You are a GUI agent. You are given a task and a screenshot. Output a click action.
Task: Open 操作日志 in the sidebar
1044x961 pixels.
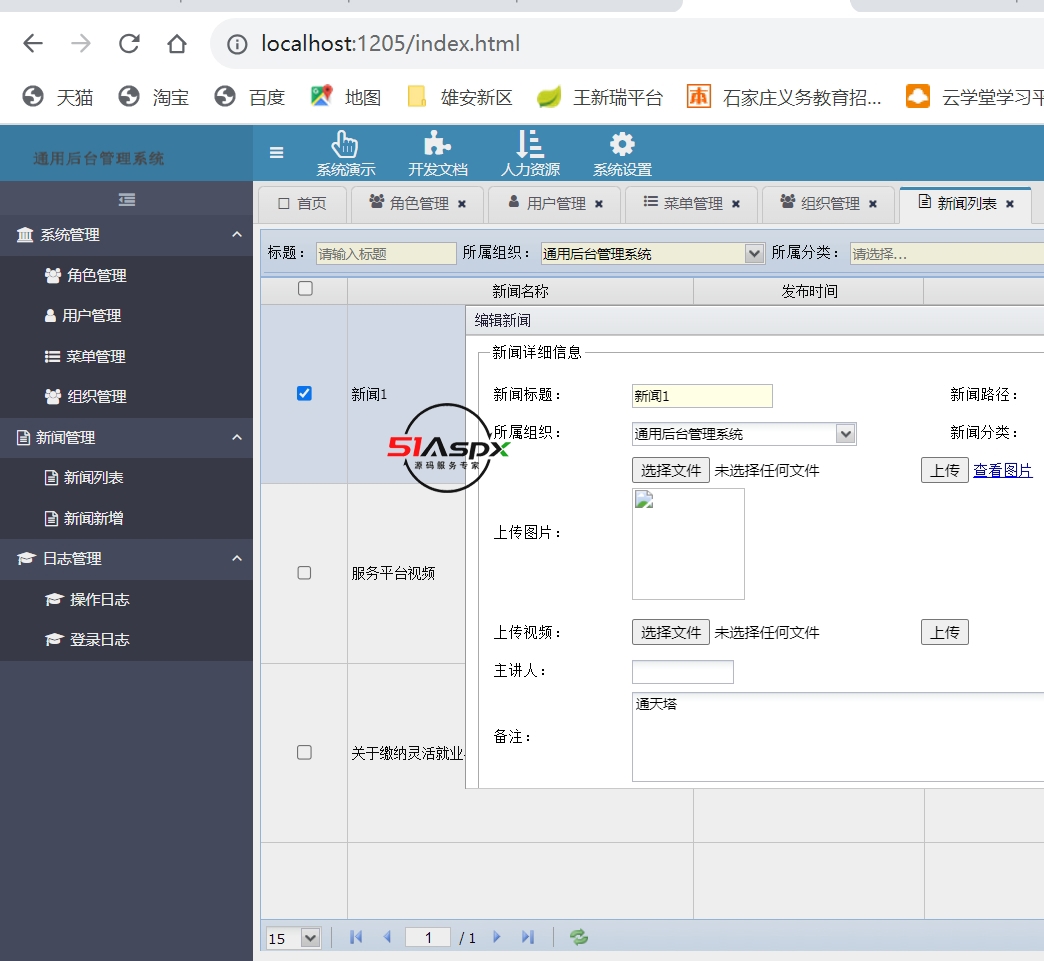point(127,599)
